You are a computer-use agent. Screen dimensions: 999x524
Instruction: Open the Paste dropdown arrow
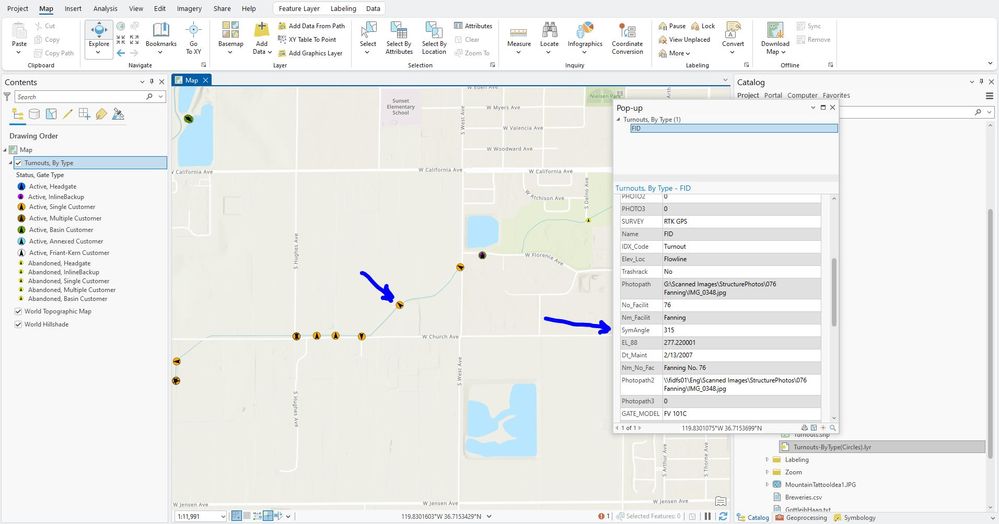click(18, 53)
